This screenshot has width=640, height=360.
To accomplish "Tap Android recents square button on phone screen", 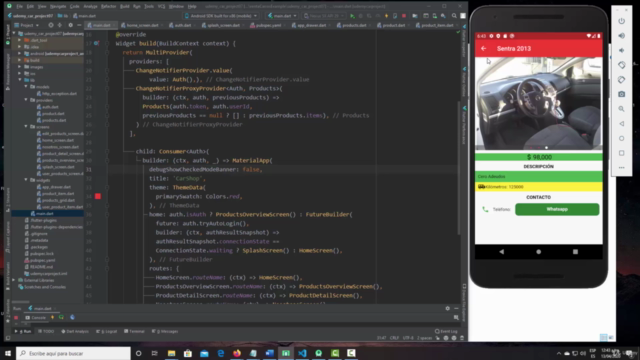I will (575, 252).
